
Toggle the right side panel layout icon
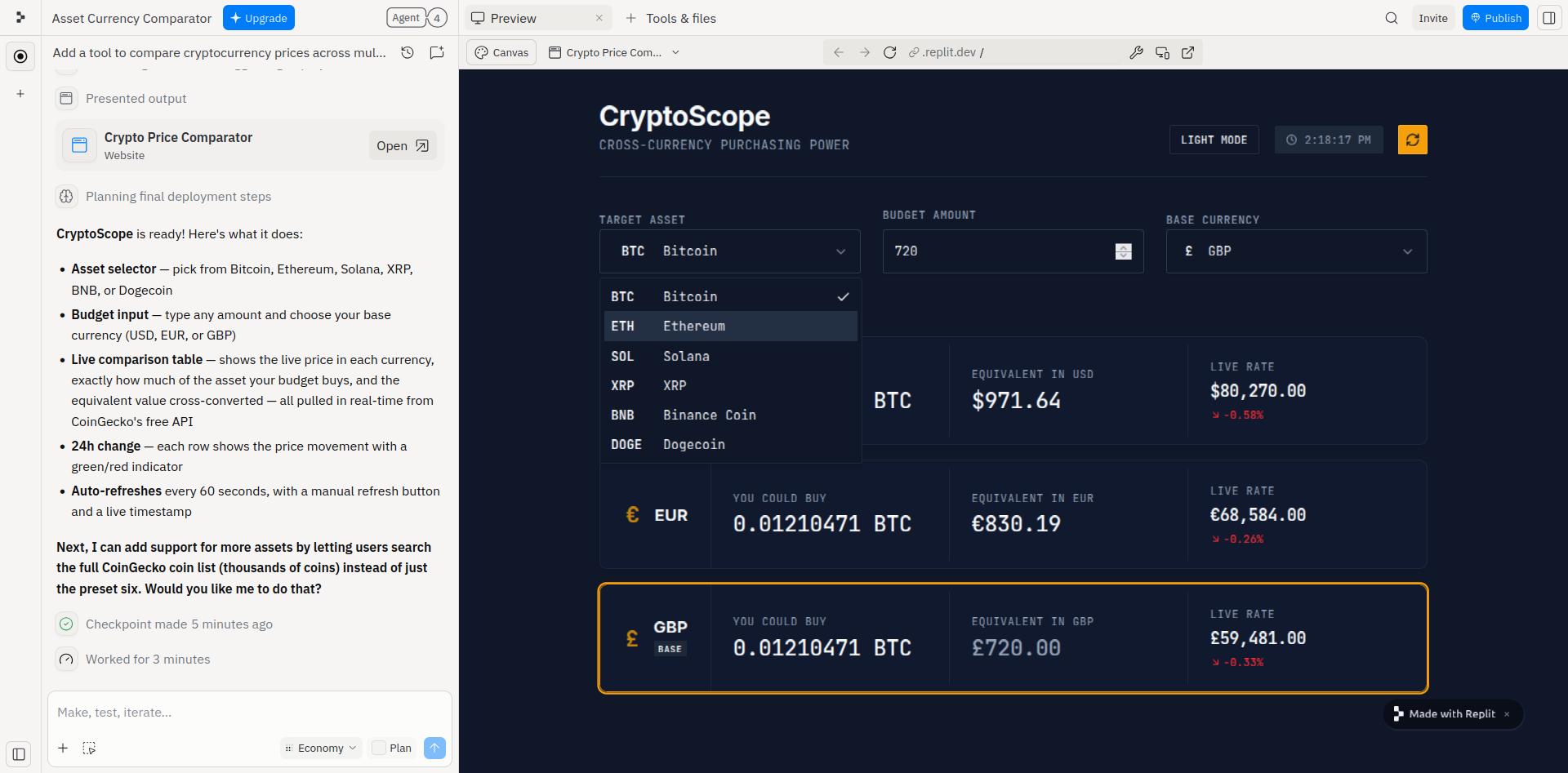click(1548, 18)
